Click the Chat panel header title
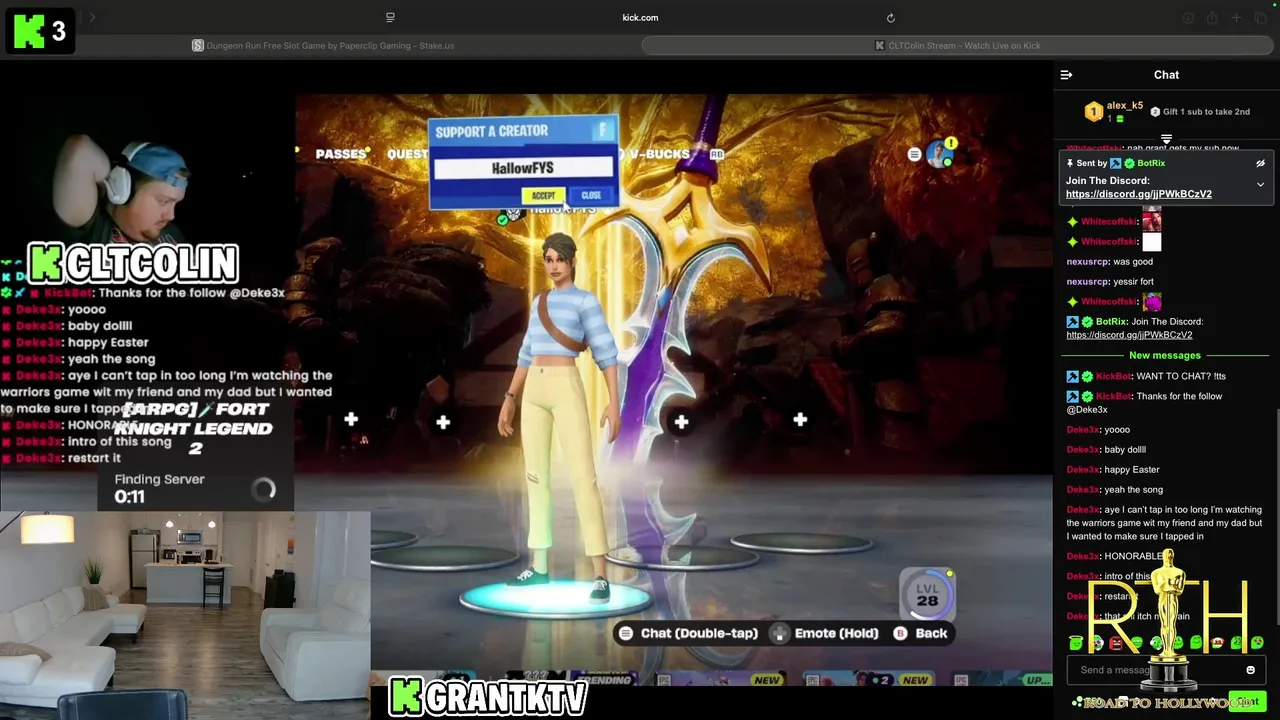 [x=1166, y=75]
